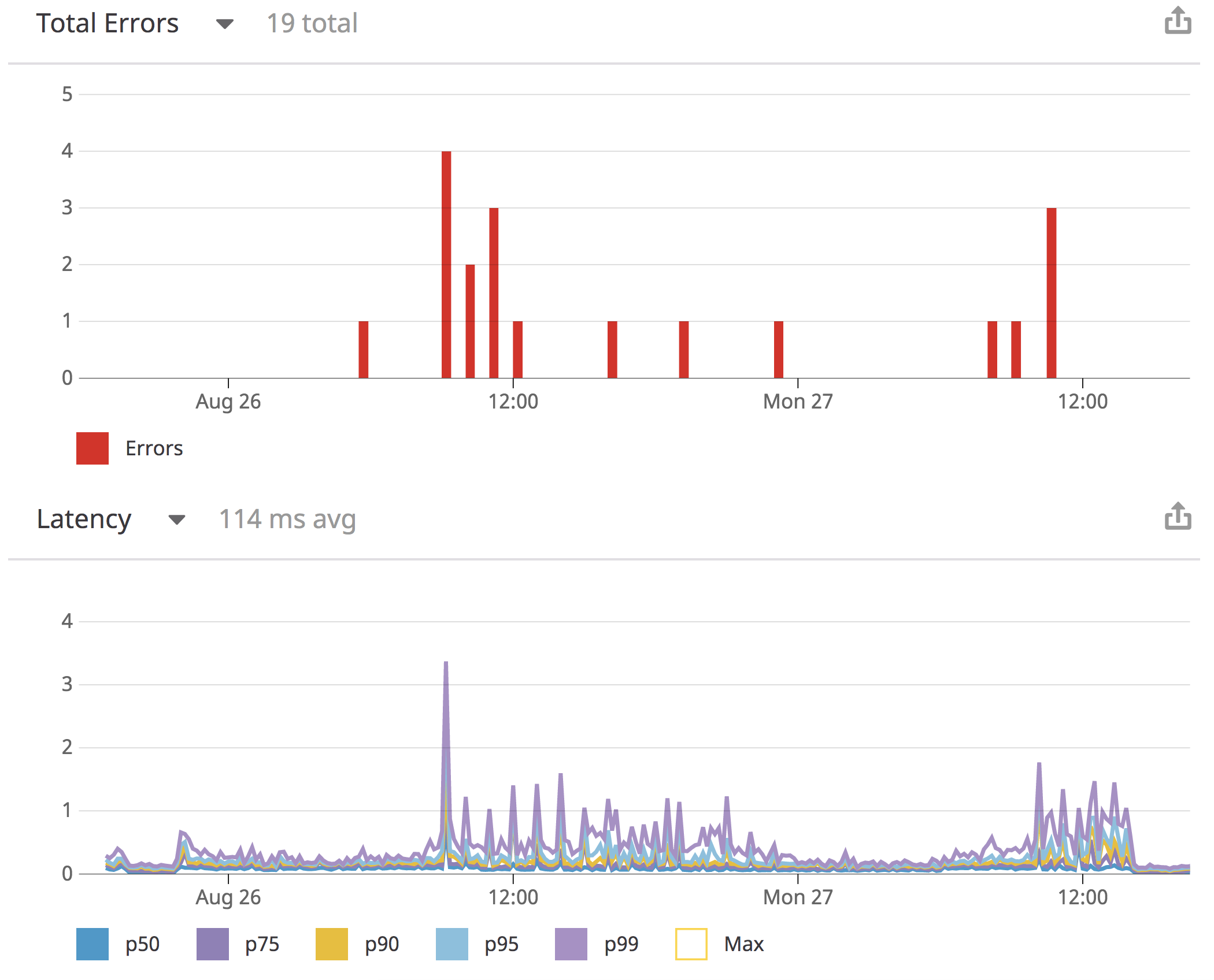Click 'Aug 26' label on the latency axis
The width and height of the screenshot is (1214, 980).
click(228, 897)
